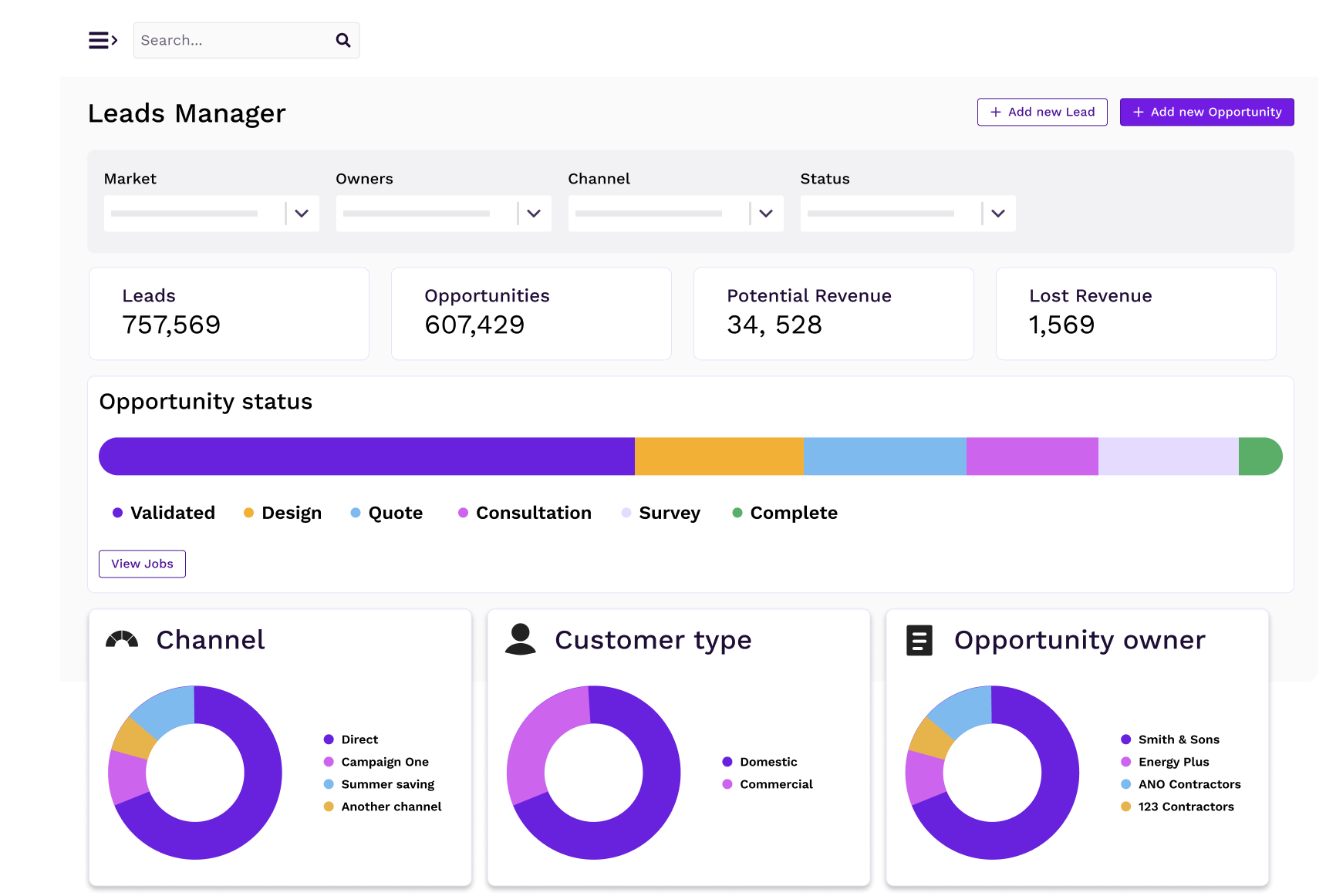Screen dimensions: 1326x896
Task: Click the Channel gauge icon
Action: pos(122,640)
